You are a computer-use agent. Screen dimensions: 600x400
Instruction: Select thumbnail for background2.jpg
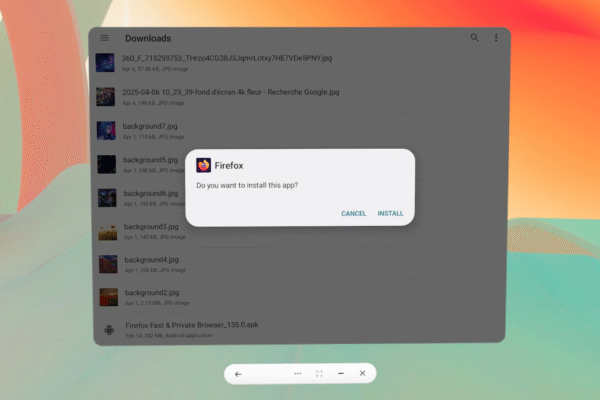tap(109, 297)
